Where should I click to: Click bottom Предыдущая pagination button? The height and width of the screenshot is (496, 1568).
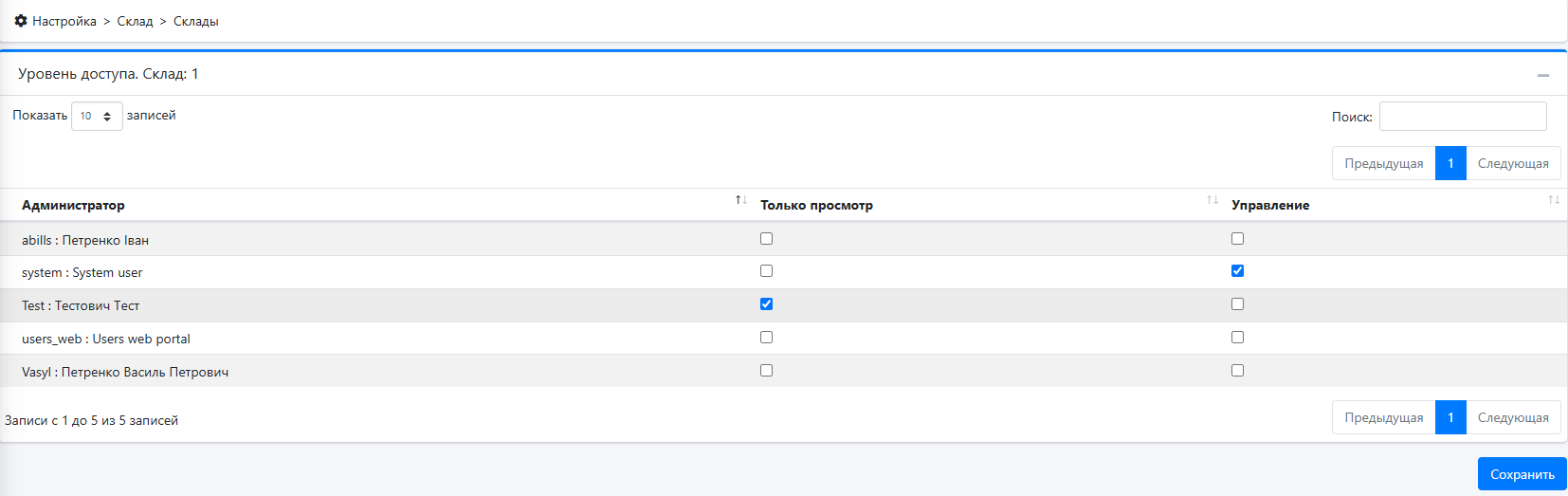click(1383, 417)
